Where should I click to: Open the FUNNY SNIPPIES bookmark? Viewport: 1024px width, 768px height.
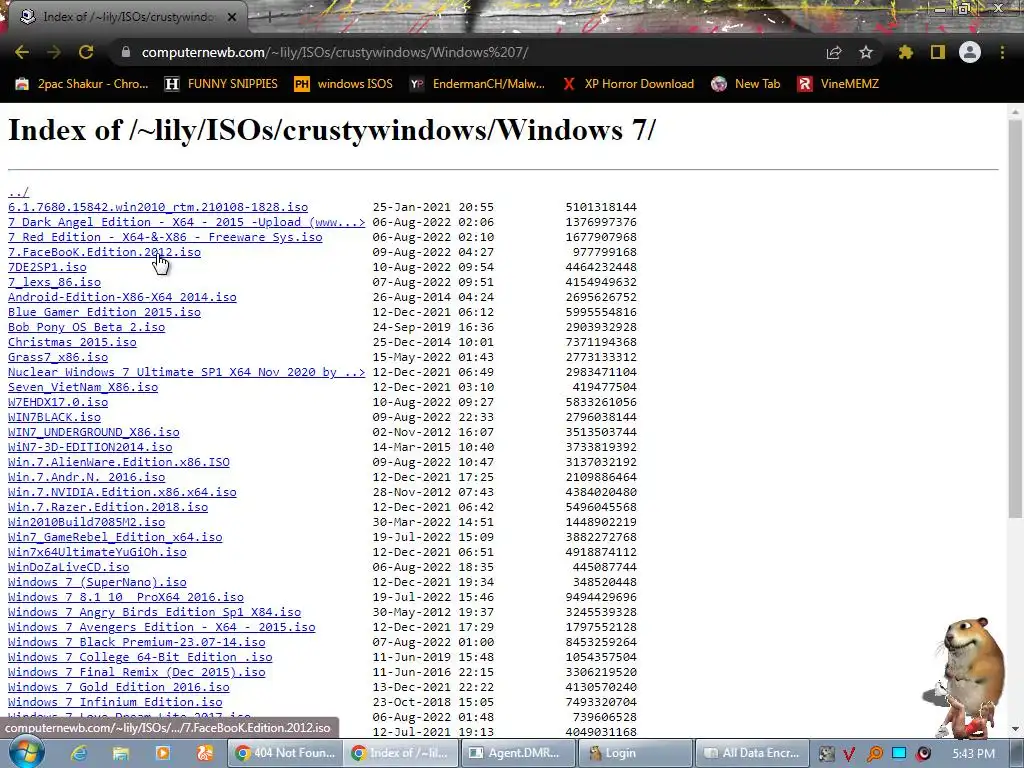tap(221, 84)
